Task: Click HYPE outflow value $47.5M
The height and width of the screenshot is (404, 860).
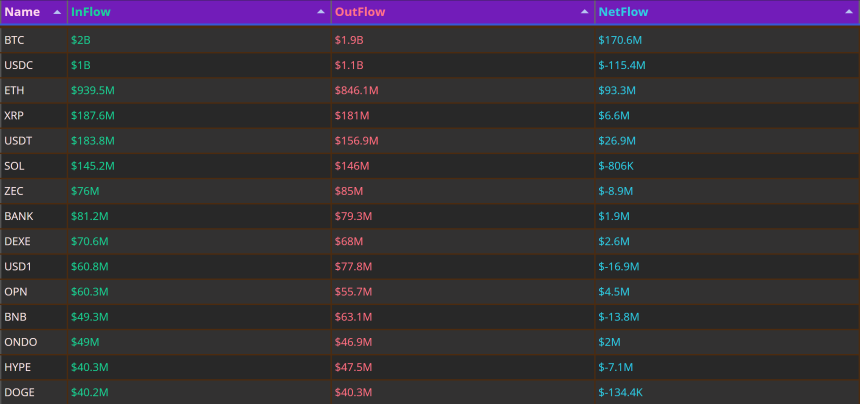Action: [x=353, y=367]
